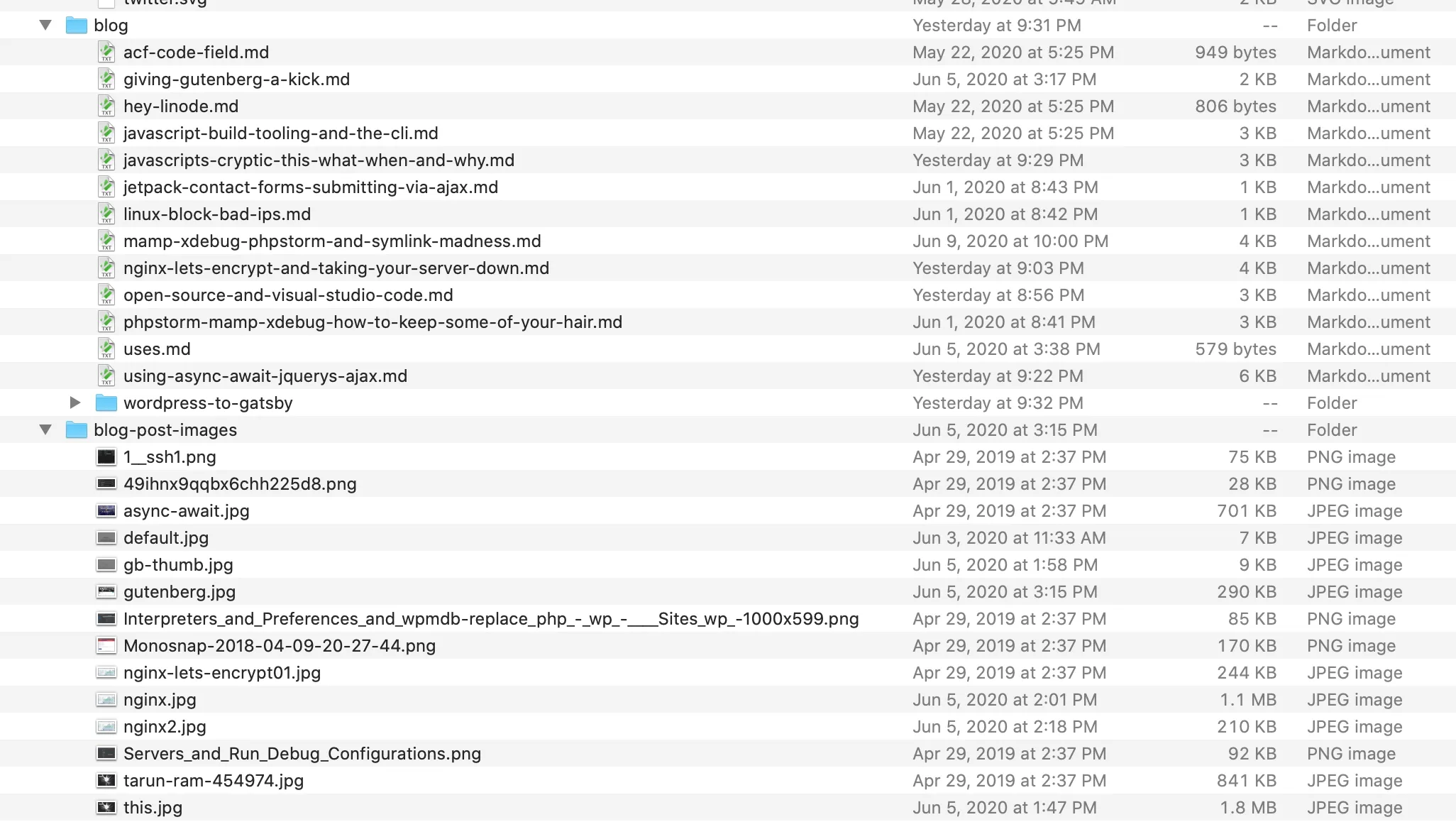The width and height of the screenshot is (1456, 822).
Task: Collapse the blog folder disclosure triangle
Action: (45, 25)
